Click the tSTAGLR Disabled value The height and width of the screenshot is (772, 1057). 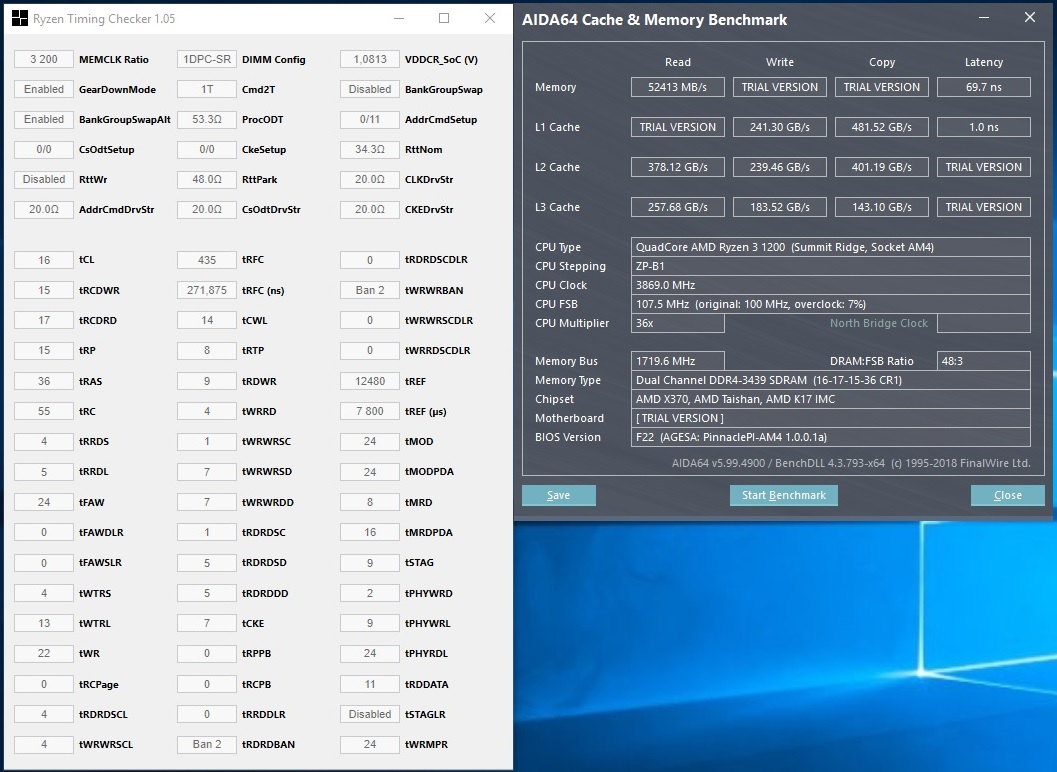coord(370,714)
